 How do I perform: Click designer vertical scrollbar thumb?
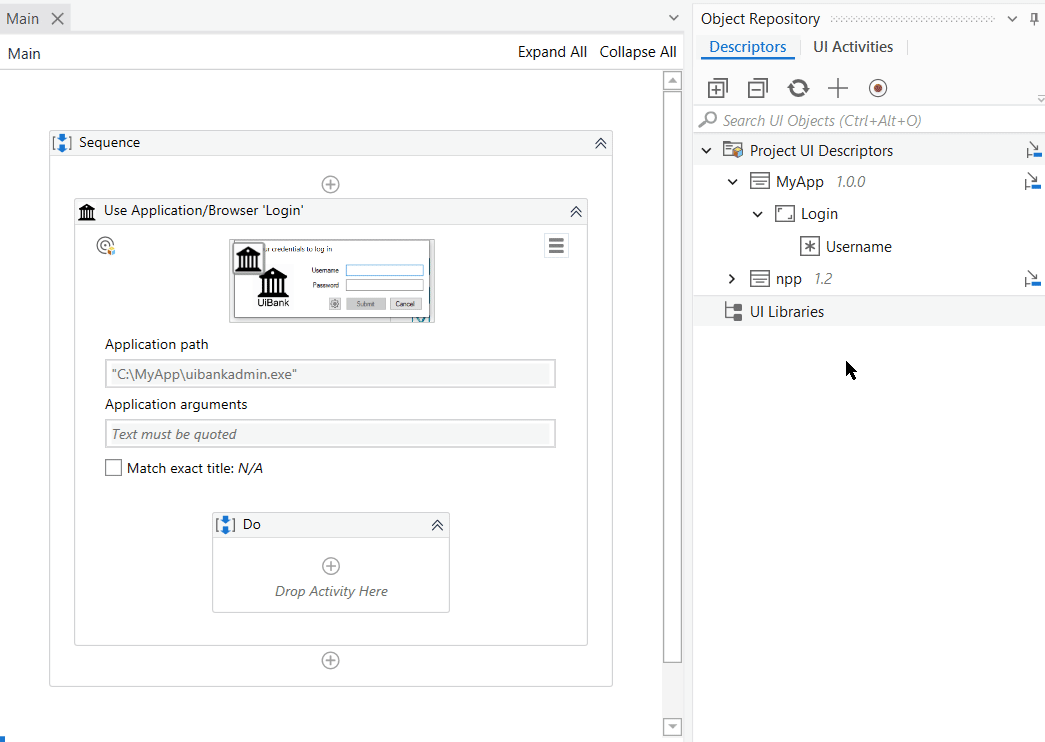(x=672, y=377)
